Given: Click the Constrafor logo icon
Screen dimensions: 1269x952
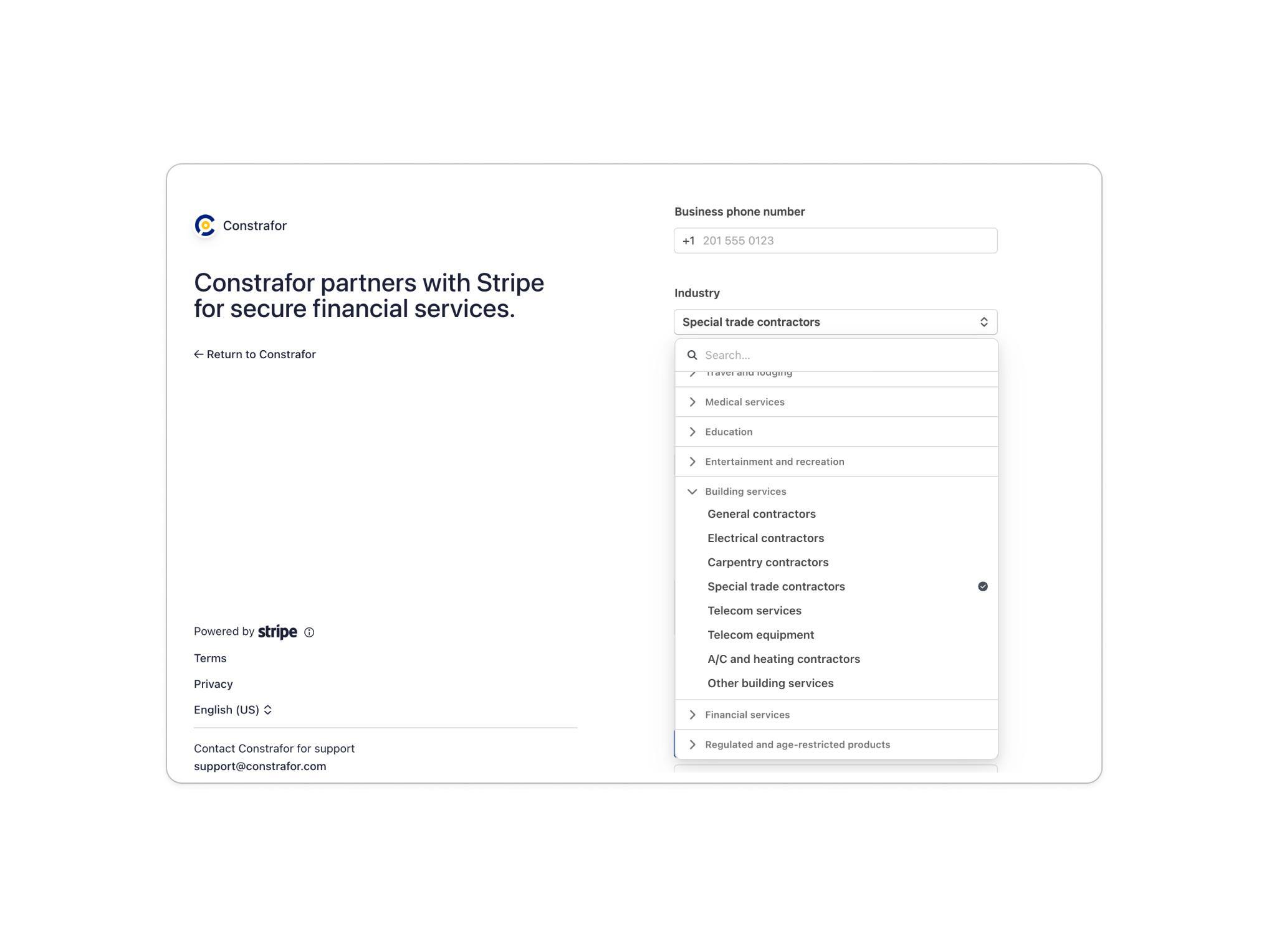Looking at the screenshot, I should click(203, 225).
